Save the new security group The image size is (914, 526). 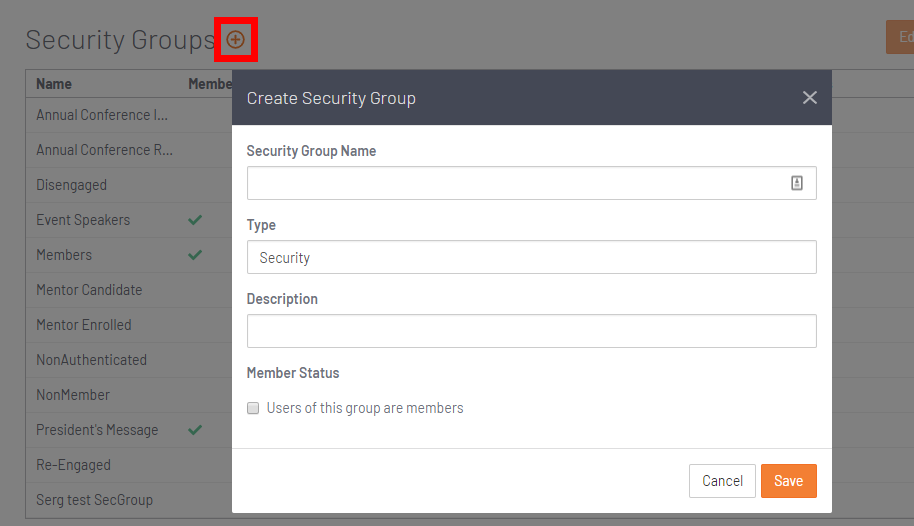(789, 481)
